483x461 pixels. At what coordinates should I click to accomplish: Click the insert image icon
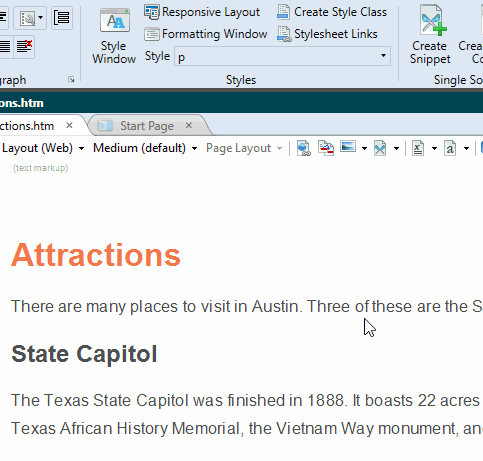pyautogui.click(x=348, y=147)
